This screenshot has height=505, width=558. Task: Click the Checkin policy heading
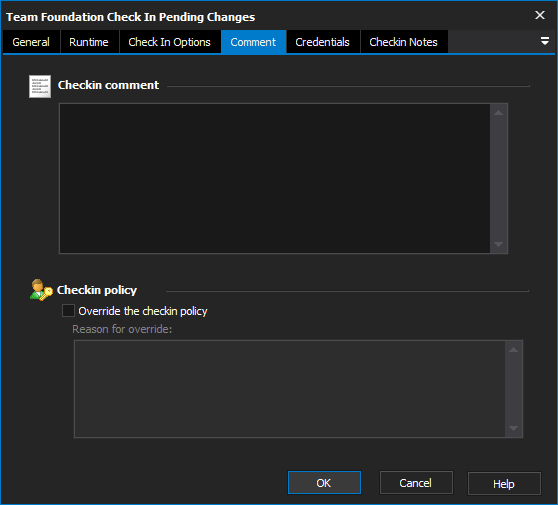click(x=97, y=290)
